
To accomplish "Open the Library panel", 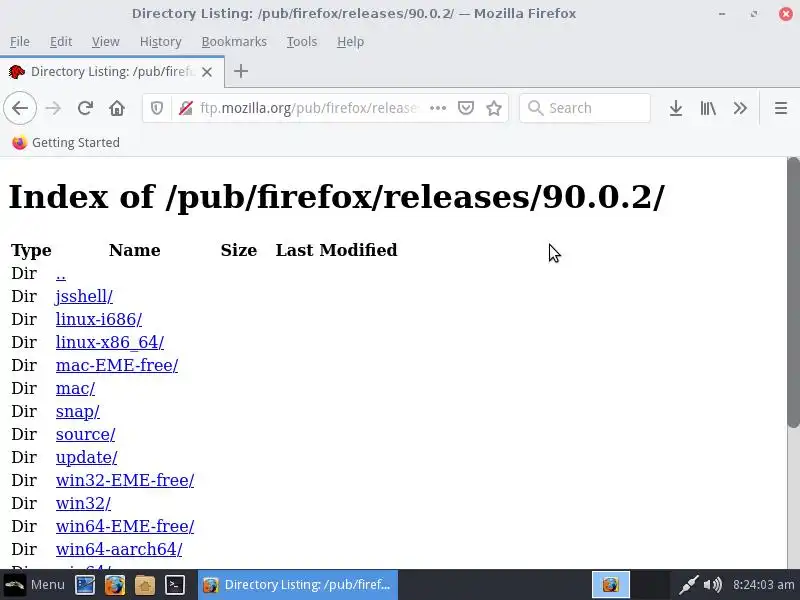I will point(708,108).
